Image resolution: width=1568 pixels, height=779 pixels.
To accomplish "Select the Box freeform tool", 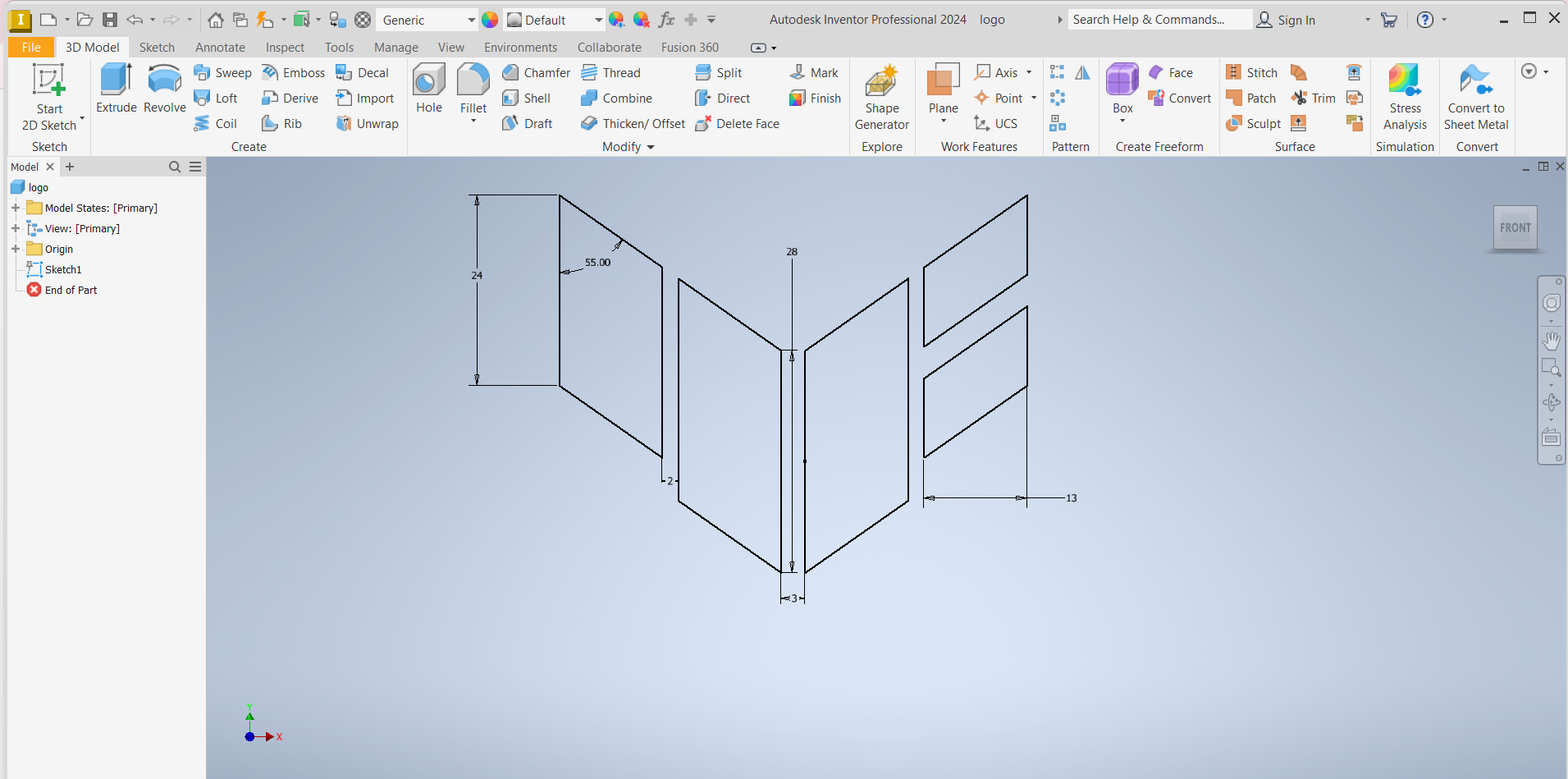I will pos(1122,88).
